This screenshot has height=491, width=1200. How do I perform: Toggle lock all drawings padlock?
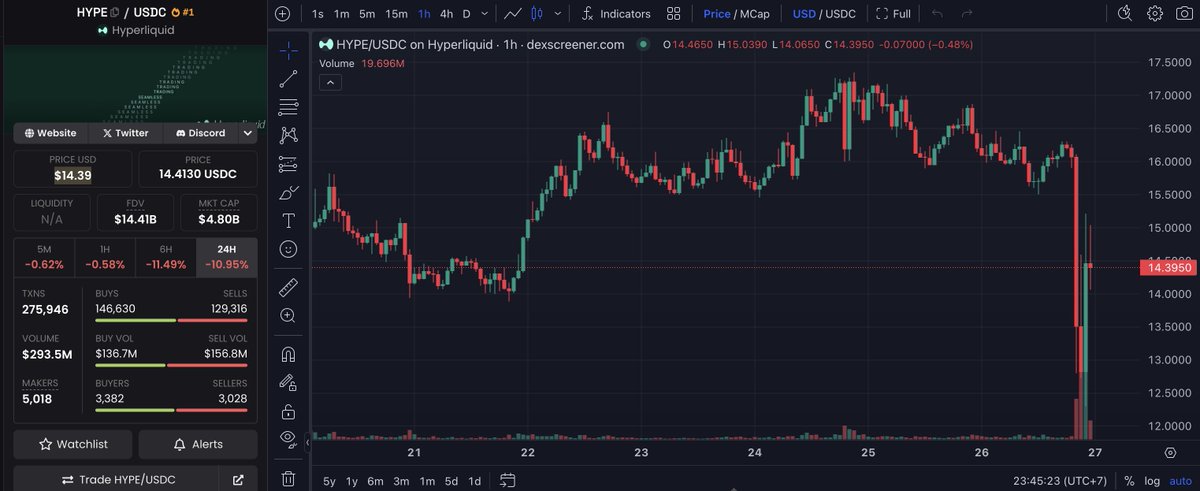click(x=288, y=410)
